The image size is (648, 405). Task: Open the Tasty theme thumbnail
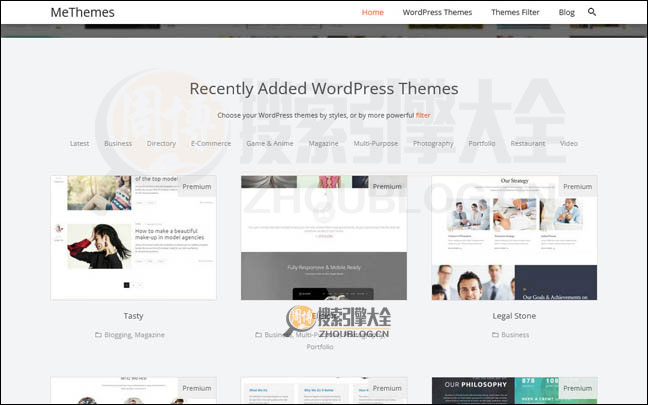tap(133, 238)
